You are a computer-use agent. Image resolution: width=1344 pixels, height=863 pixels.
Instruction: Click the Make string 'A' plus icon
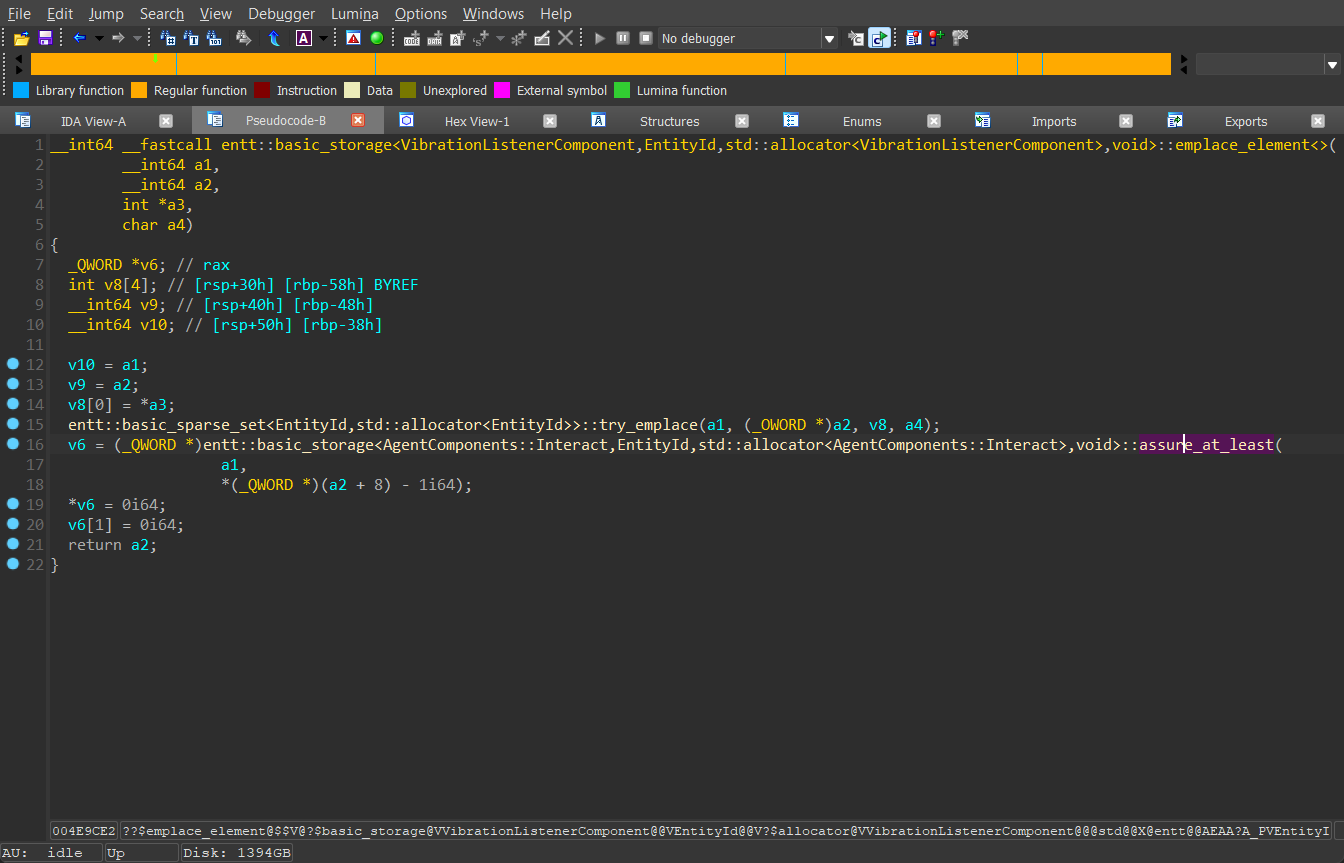tap(458, 38)
